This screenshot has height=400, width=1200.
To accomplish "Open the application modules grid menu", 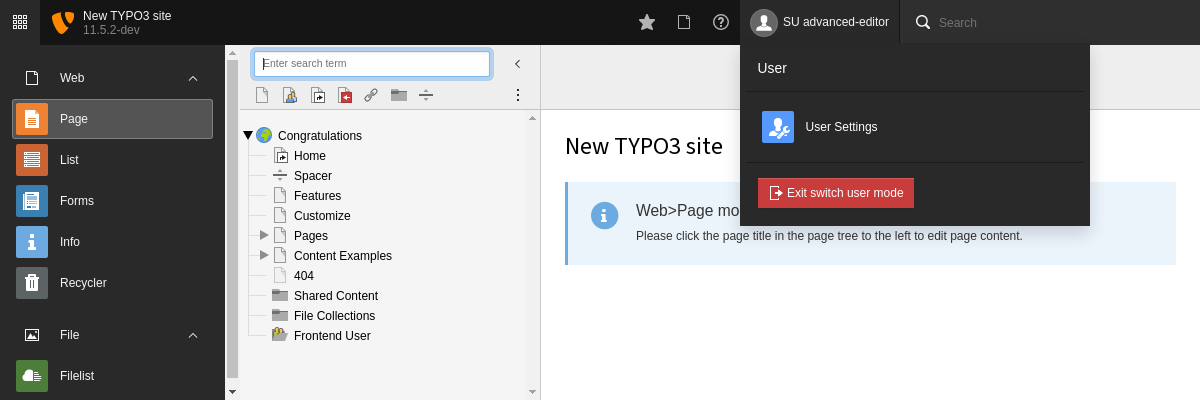I will pos(20,22).
